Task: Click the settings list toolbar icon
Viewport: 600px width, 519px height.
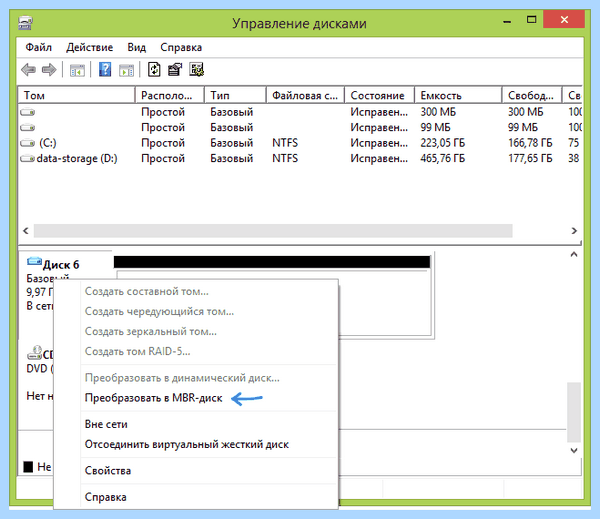Action: coord(197,70)
